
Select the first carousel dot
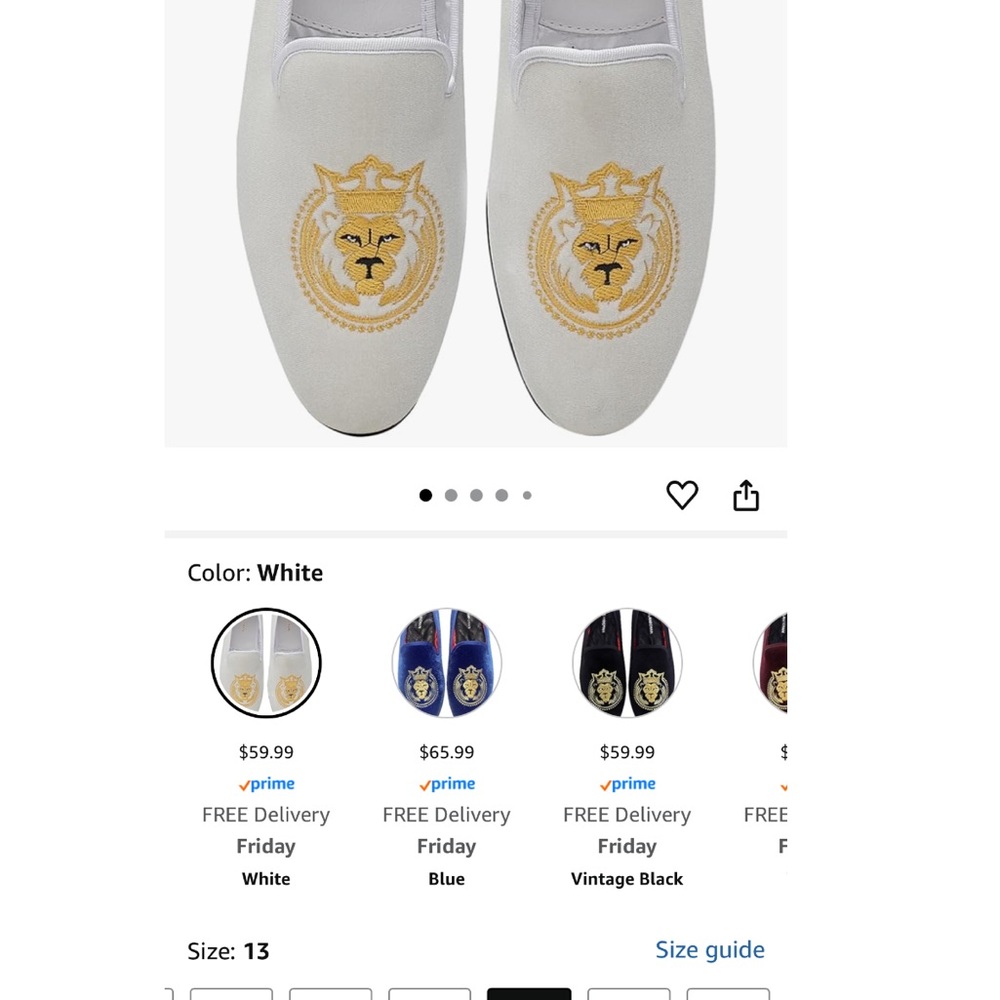pos(425,494)
